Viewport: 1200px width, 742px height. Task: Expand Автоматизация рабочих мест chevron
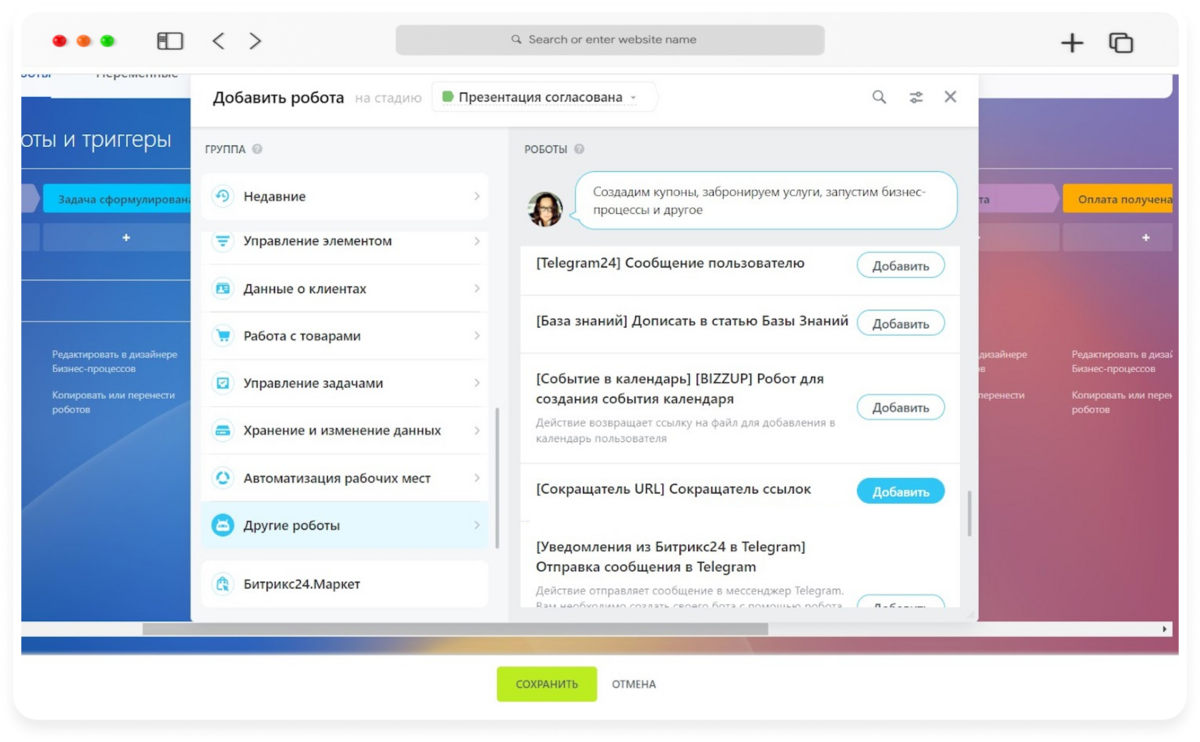pyautogui.click(x=477, y=478)
